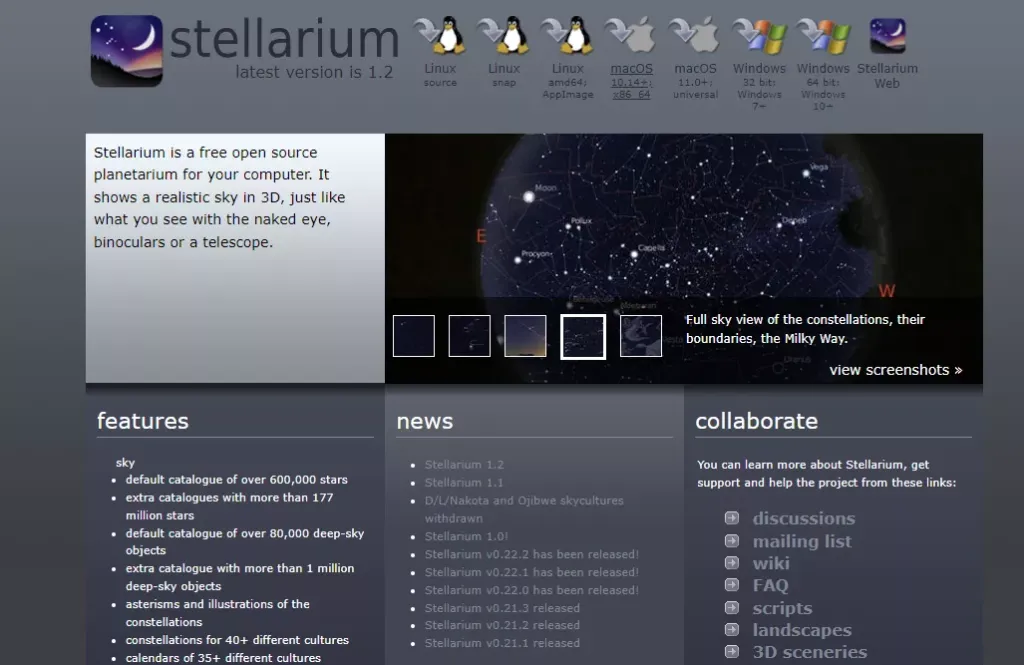The image size is (1024, 665).
Task: Download macOS 10.14+ x86_64 icon
Action: tap(631, 35)
